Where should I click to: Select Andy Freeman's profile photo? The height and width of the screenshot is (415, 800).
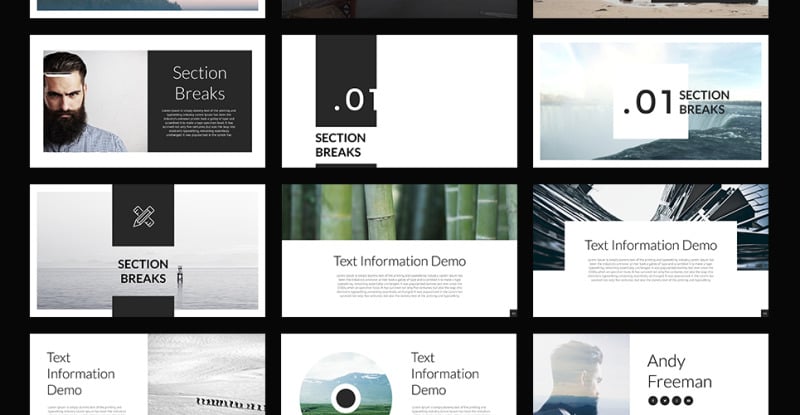[581, 374]
